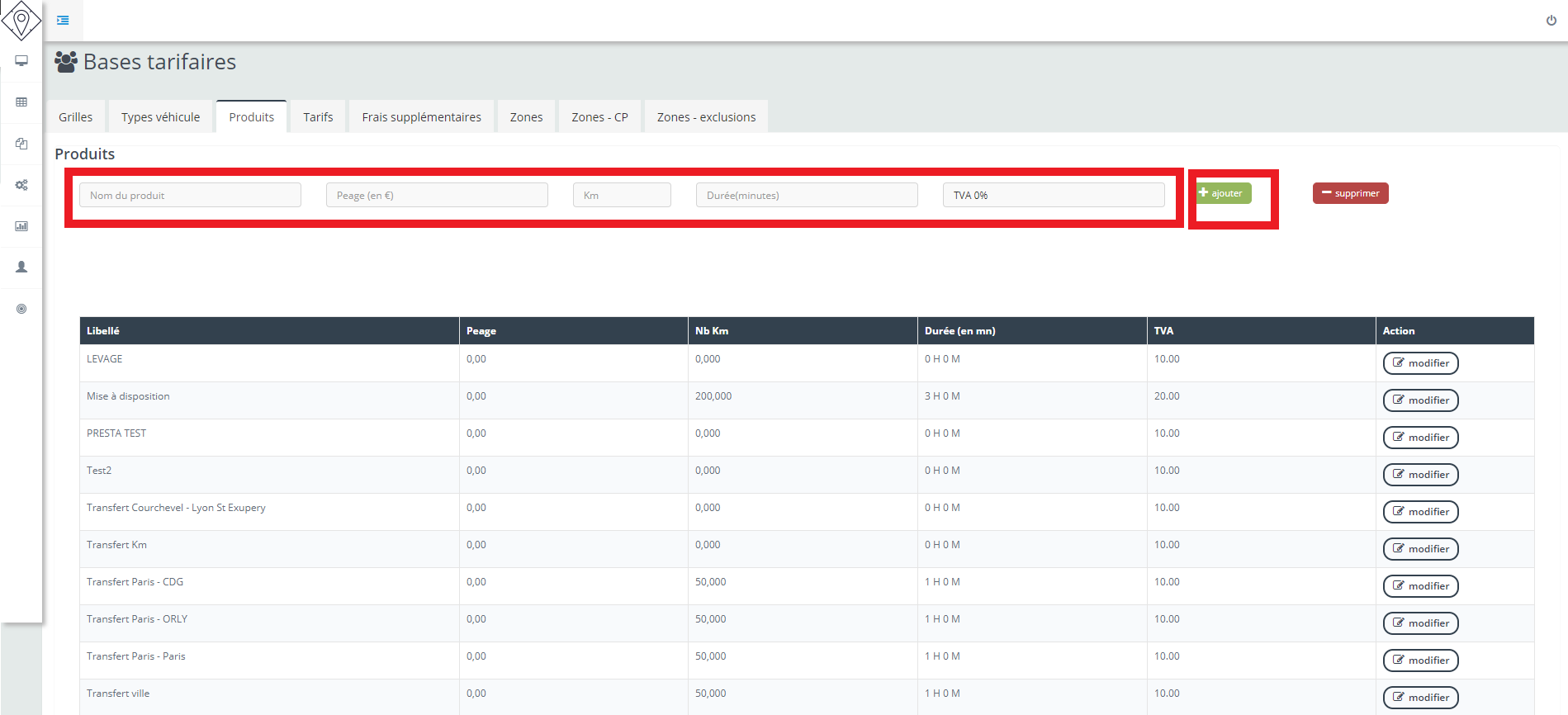The height and width of the screenshot is (715, 1568).
Task: Click the documents copy sidebar icon
Action: pyautogui.click(x=21, y=144)
